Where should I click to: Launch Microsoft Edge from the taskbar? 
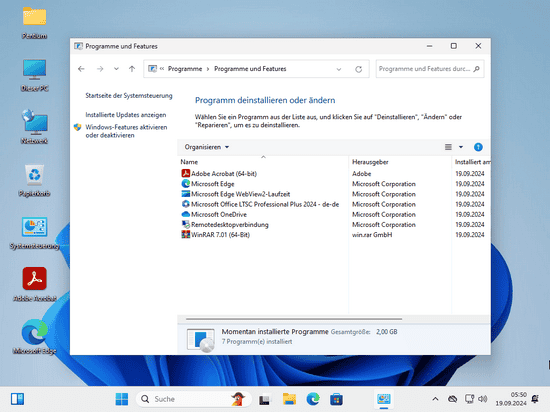pyautogui.click(x=313, y=399)
